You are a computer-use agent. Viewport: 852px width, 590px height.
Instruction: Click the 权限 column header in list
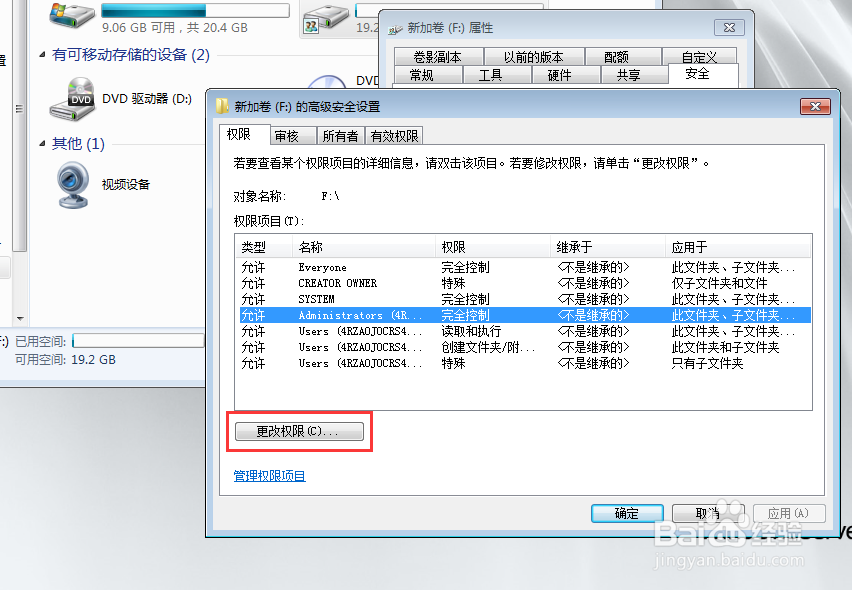click(x=492, y=247)
